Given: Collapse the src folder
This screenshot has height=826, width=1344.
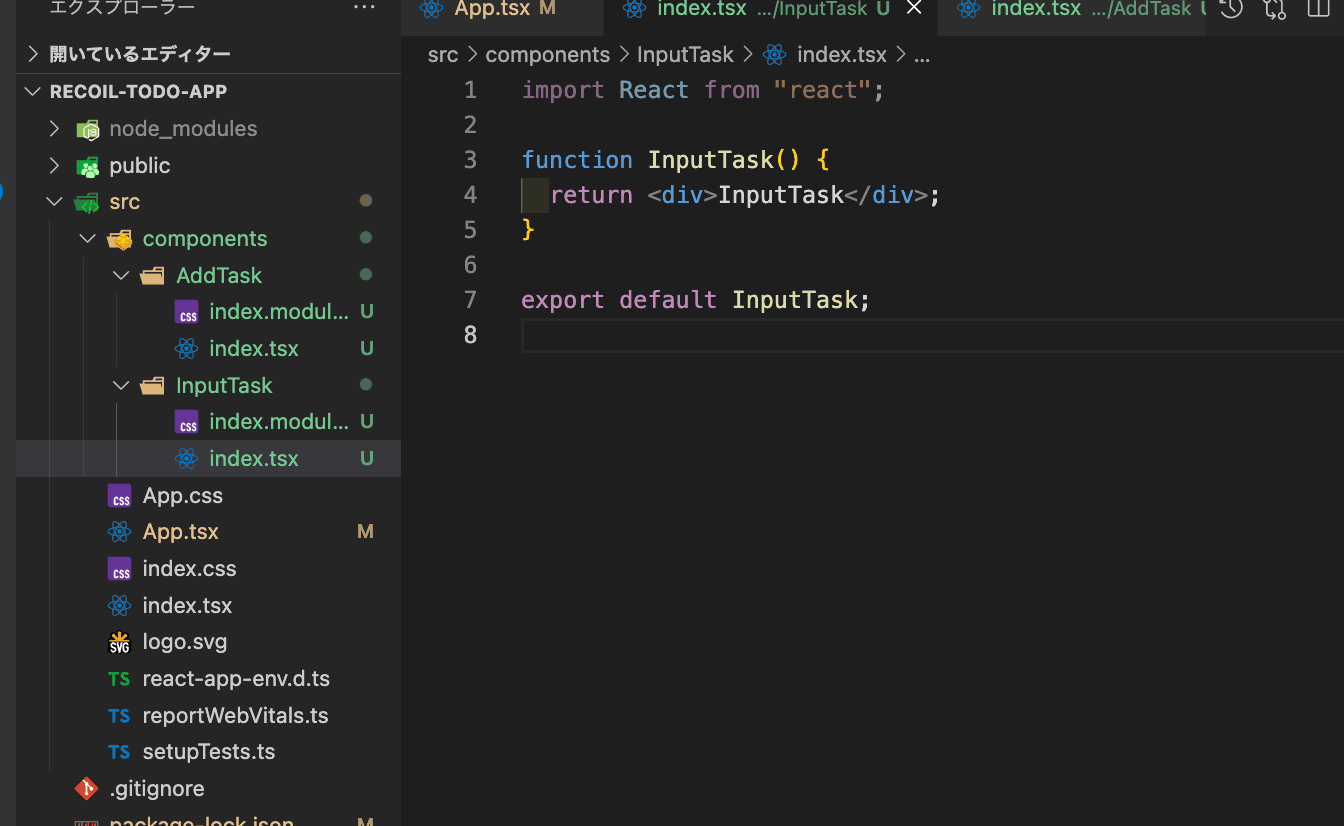Looking at the screenshot, I should [54, 202].
